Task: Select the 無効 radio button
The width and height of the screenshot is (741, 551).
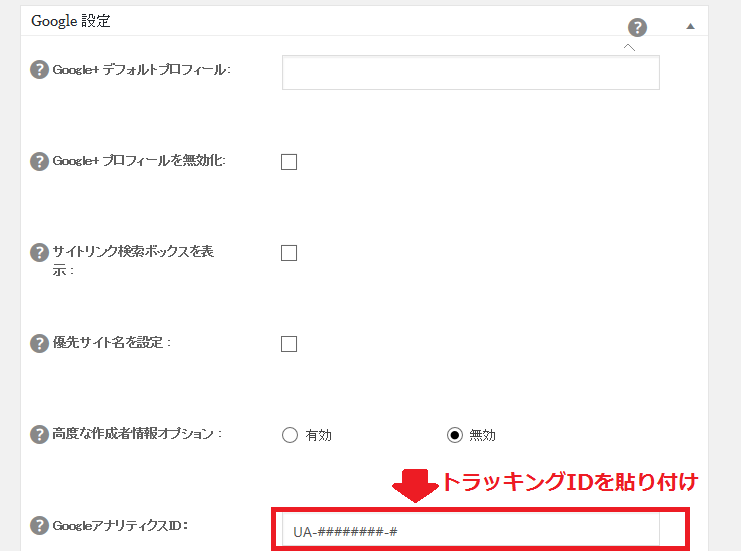Action: pyautogui.click(x=455, y=435)
